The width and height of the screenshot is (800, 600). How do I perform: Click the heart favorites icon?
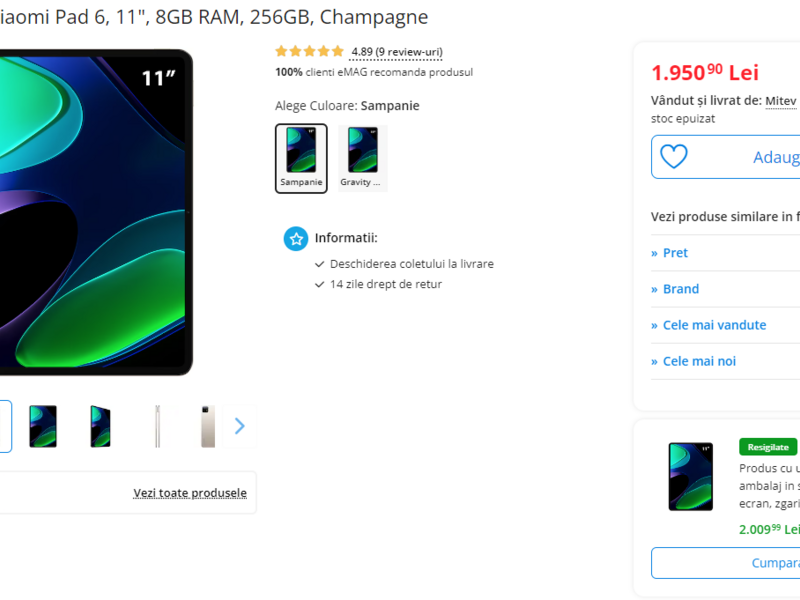pyautogui.click(x=673, y=156)
